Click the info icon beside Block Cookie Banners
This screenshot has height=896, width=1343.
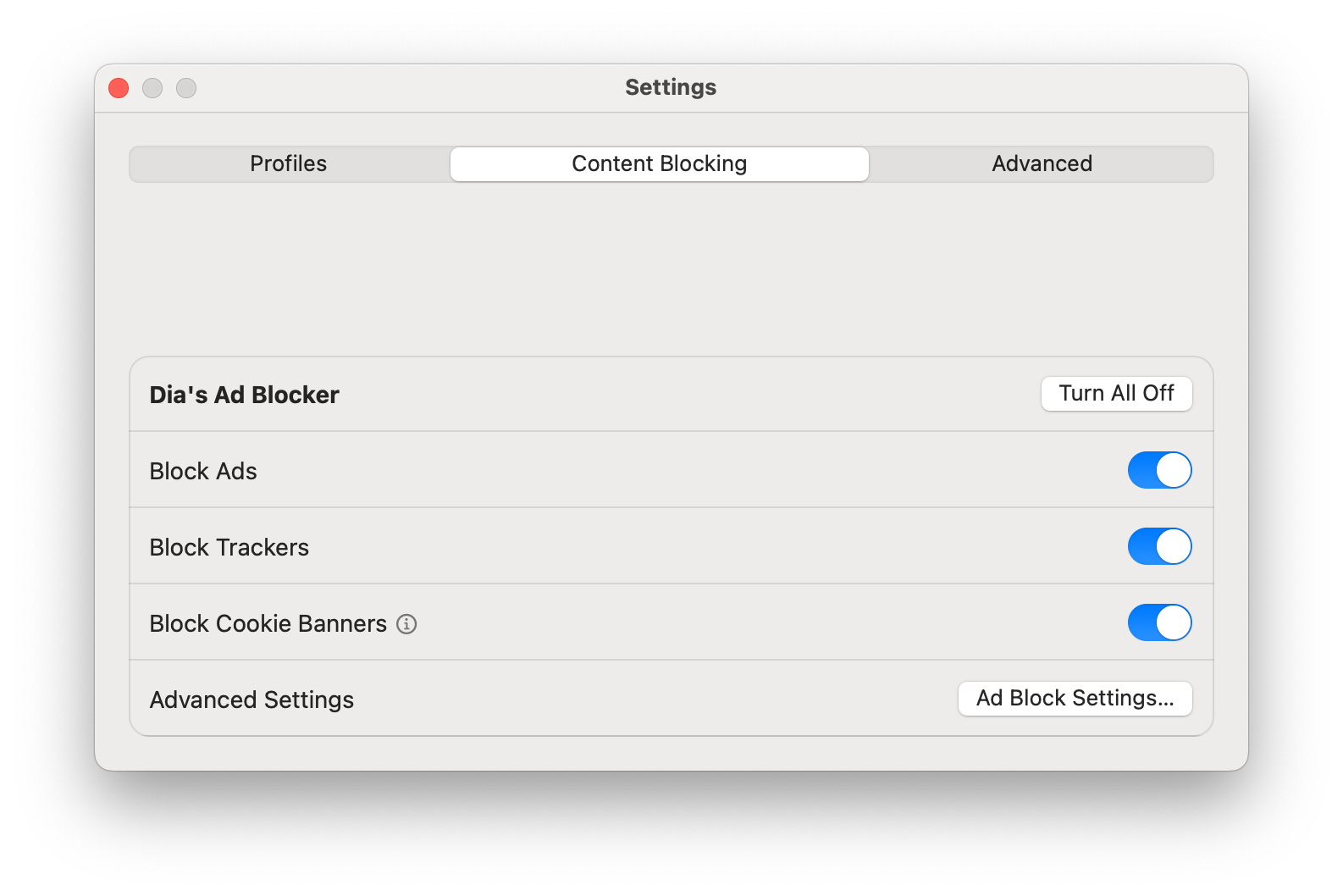pos(406,624)
